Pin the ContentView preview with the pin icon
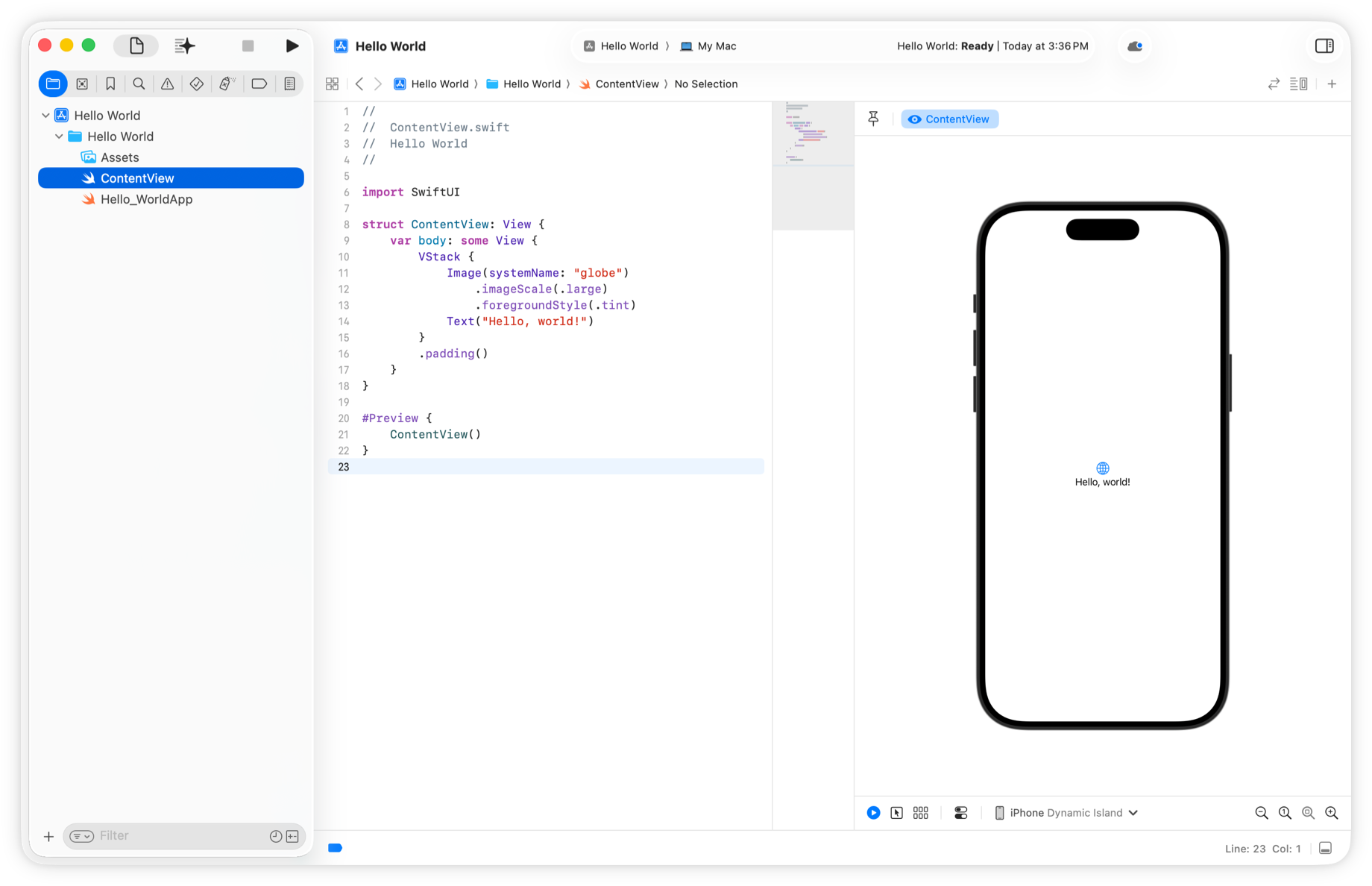1372x886 pixels. point(873,118)
